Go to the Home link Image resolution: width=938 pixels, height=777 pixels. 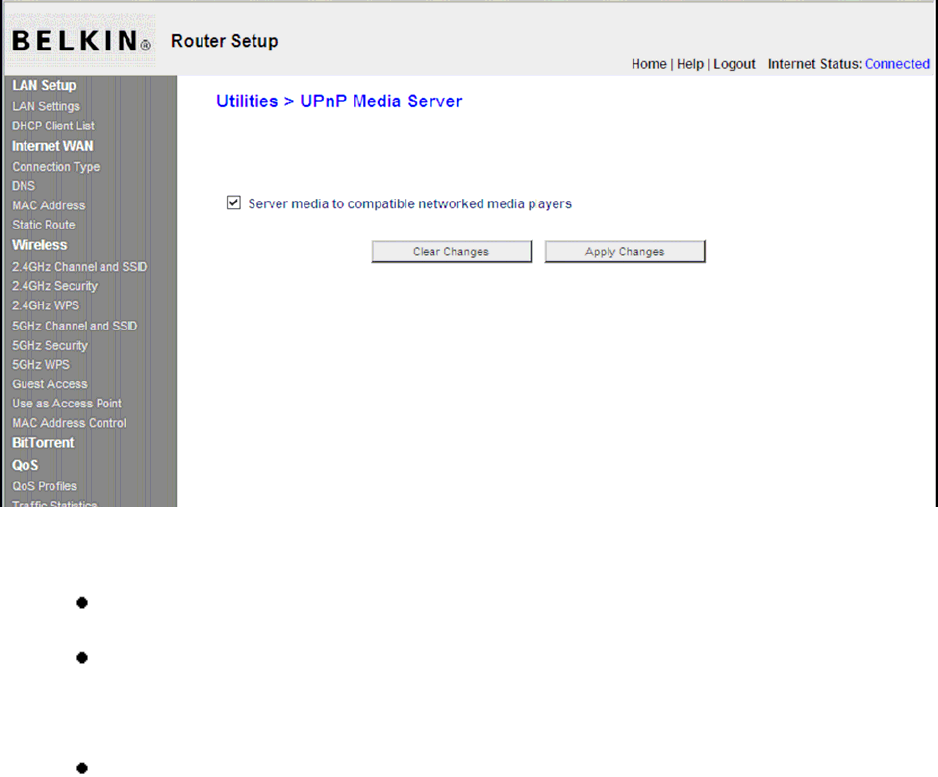coord(649,64)
